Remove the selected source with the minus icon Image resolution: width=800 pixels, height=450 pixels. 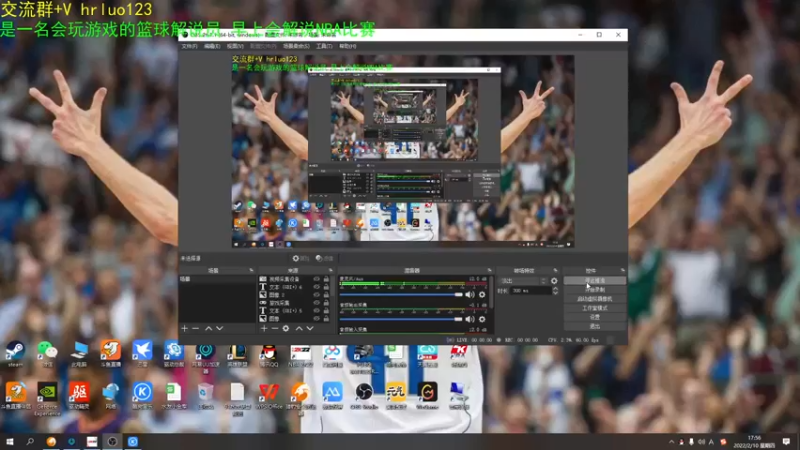274,329
